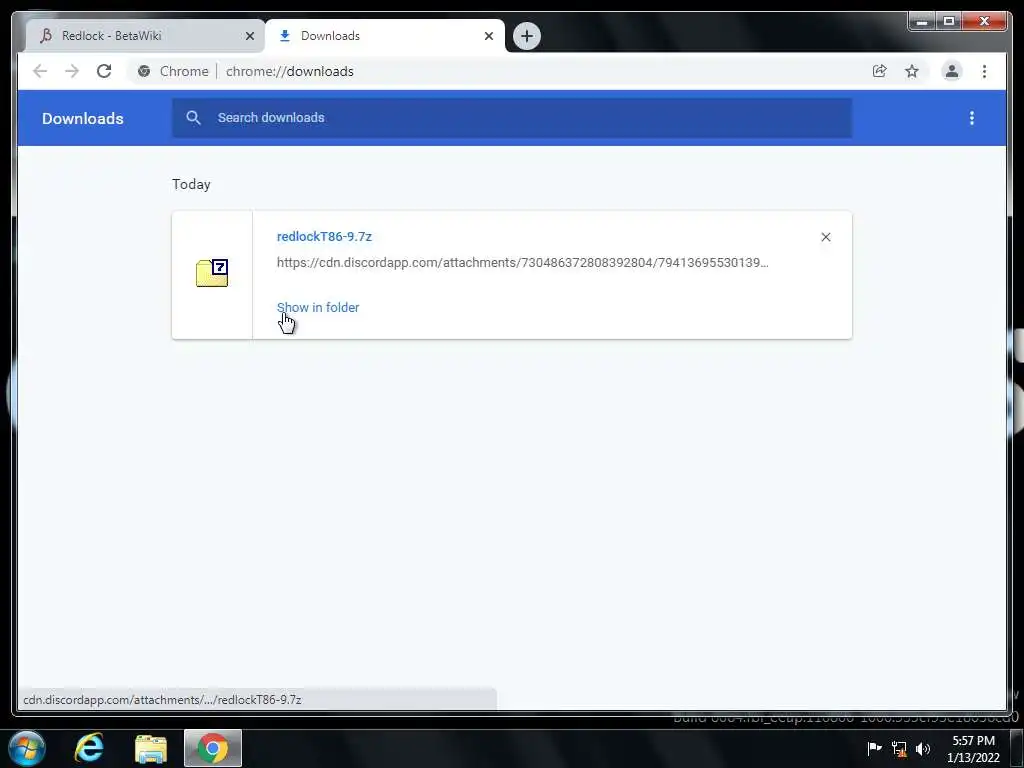
Task: Bookmark this page with the star icon
Action: click(912, 71)
